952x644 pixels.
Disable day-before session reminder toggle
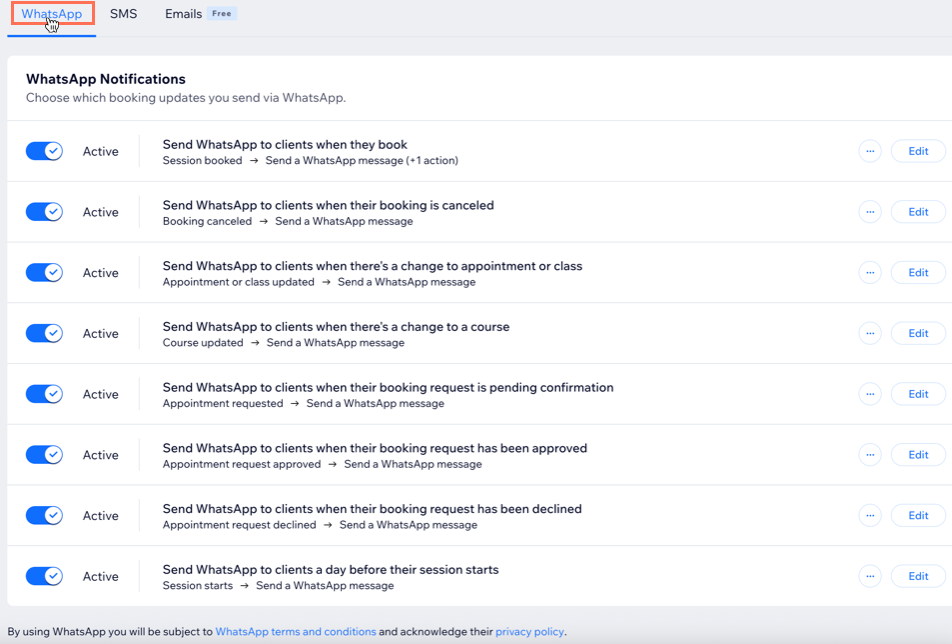point(44,576)
